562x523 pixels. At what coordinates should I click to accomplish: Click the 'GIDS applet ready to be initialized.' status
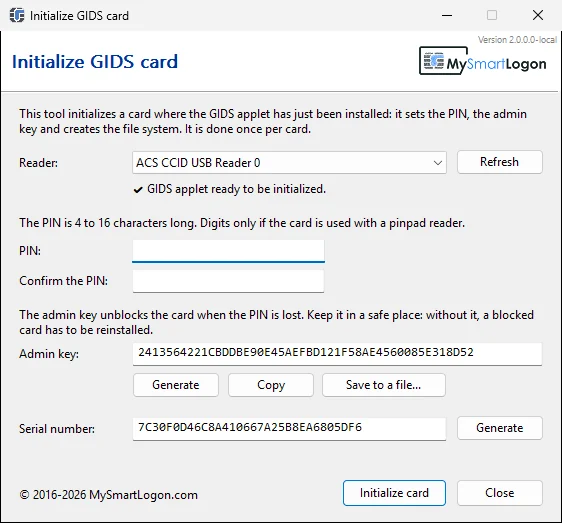[237, 189]
